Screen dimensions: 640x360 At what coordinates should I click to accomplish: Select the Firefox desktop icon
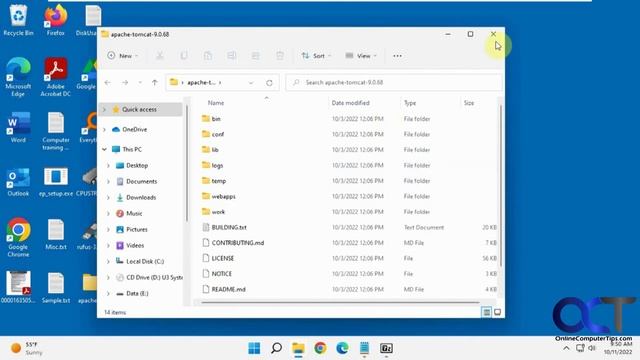(x=56, y=21)
